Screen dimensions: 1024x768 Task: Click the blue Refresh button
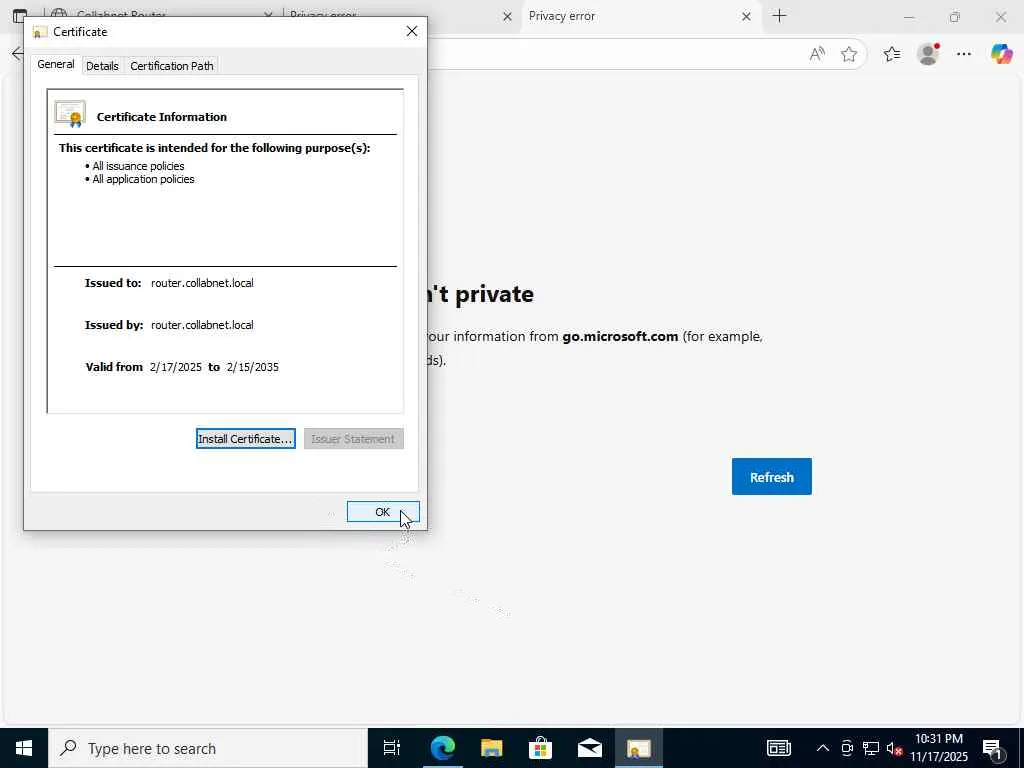(771, 477)
